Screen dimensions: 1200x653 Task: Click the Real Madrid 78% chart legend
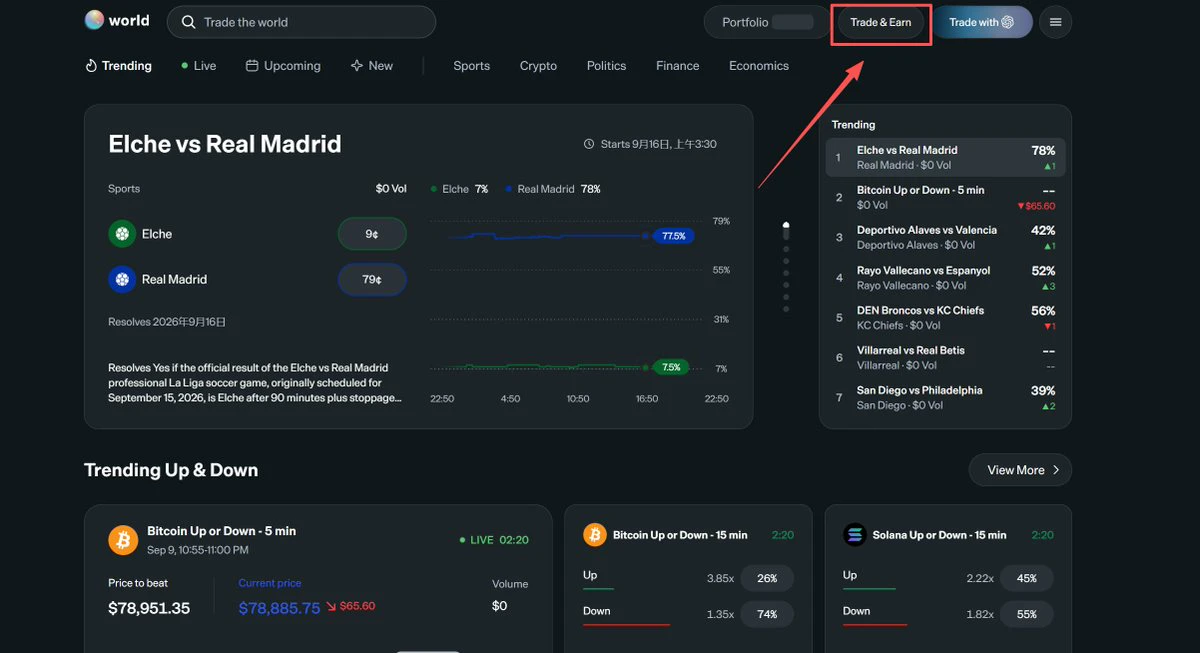[553, 189]
